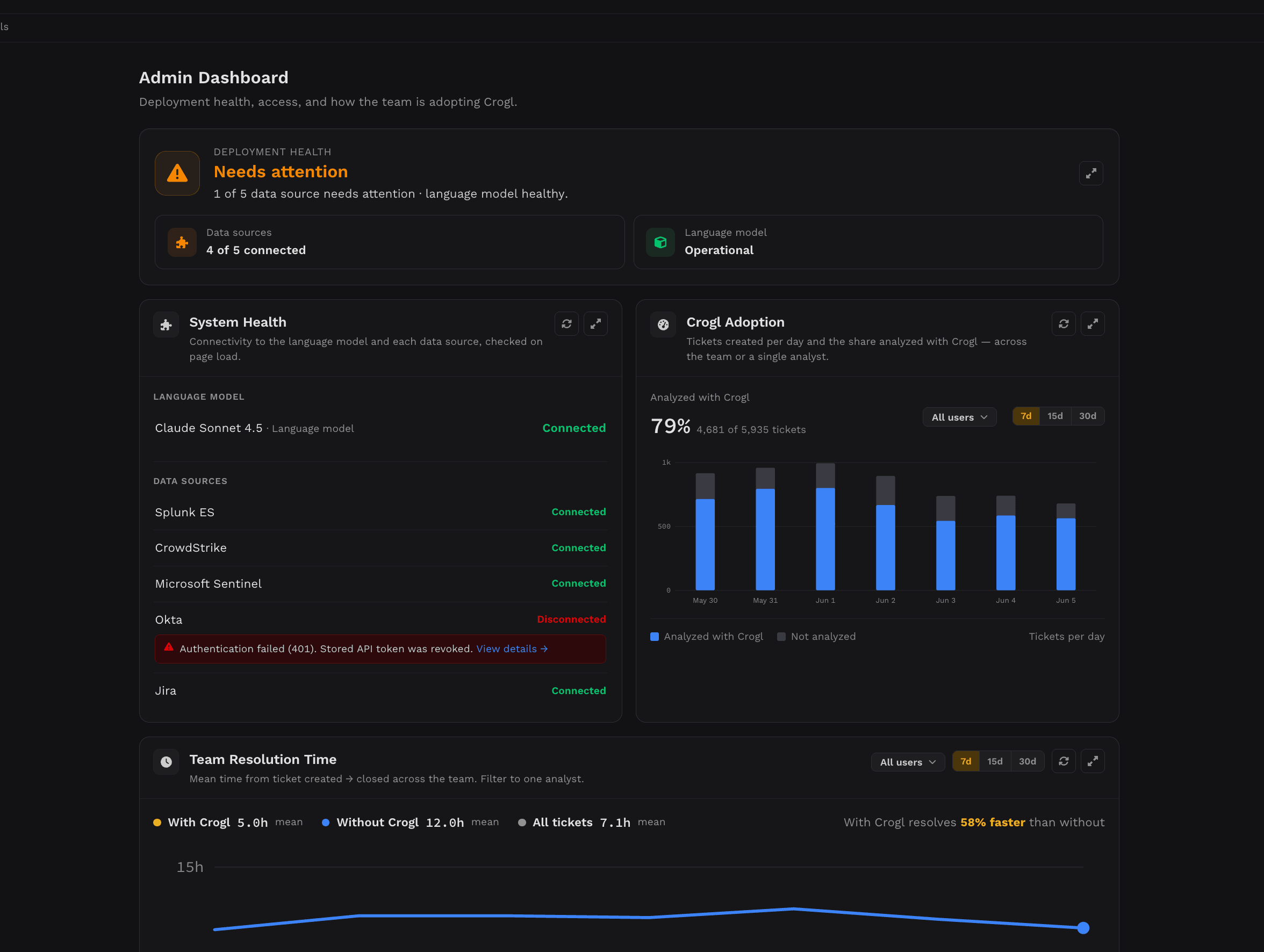Screen dimensions: 1264x952
Task: Click the Admin Dashboard title
Action: [214, 78]
